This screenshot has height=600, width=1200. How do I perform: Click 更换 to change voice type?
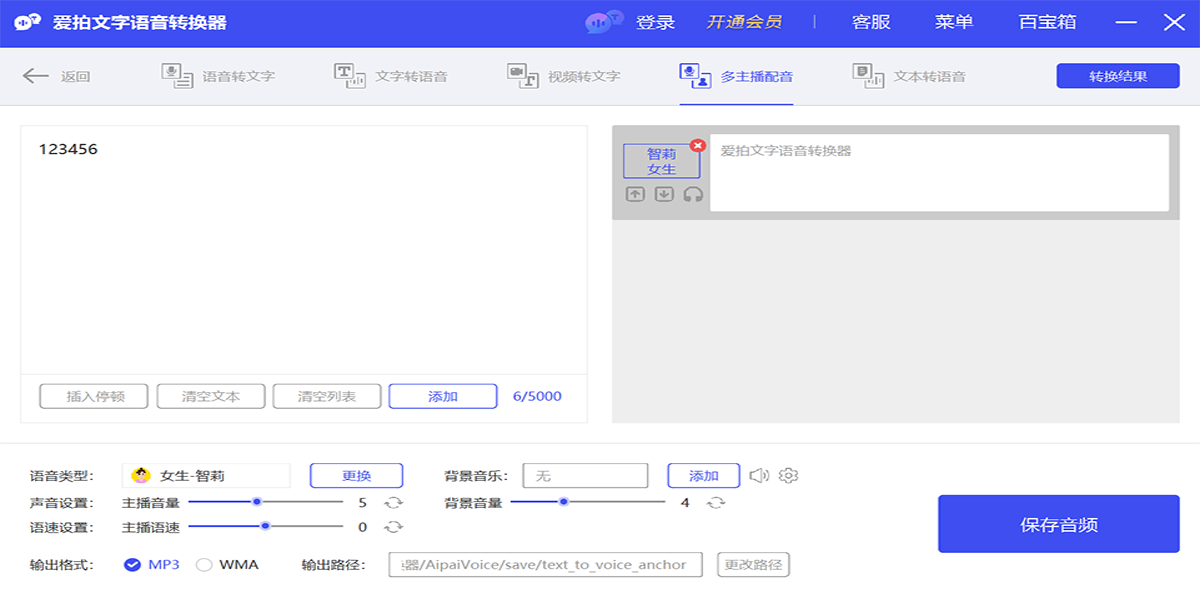click(356, 475)
